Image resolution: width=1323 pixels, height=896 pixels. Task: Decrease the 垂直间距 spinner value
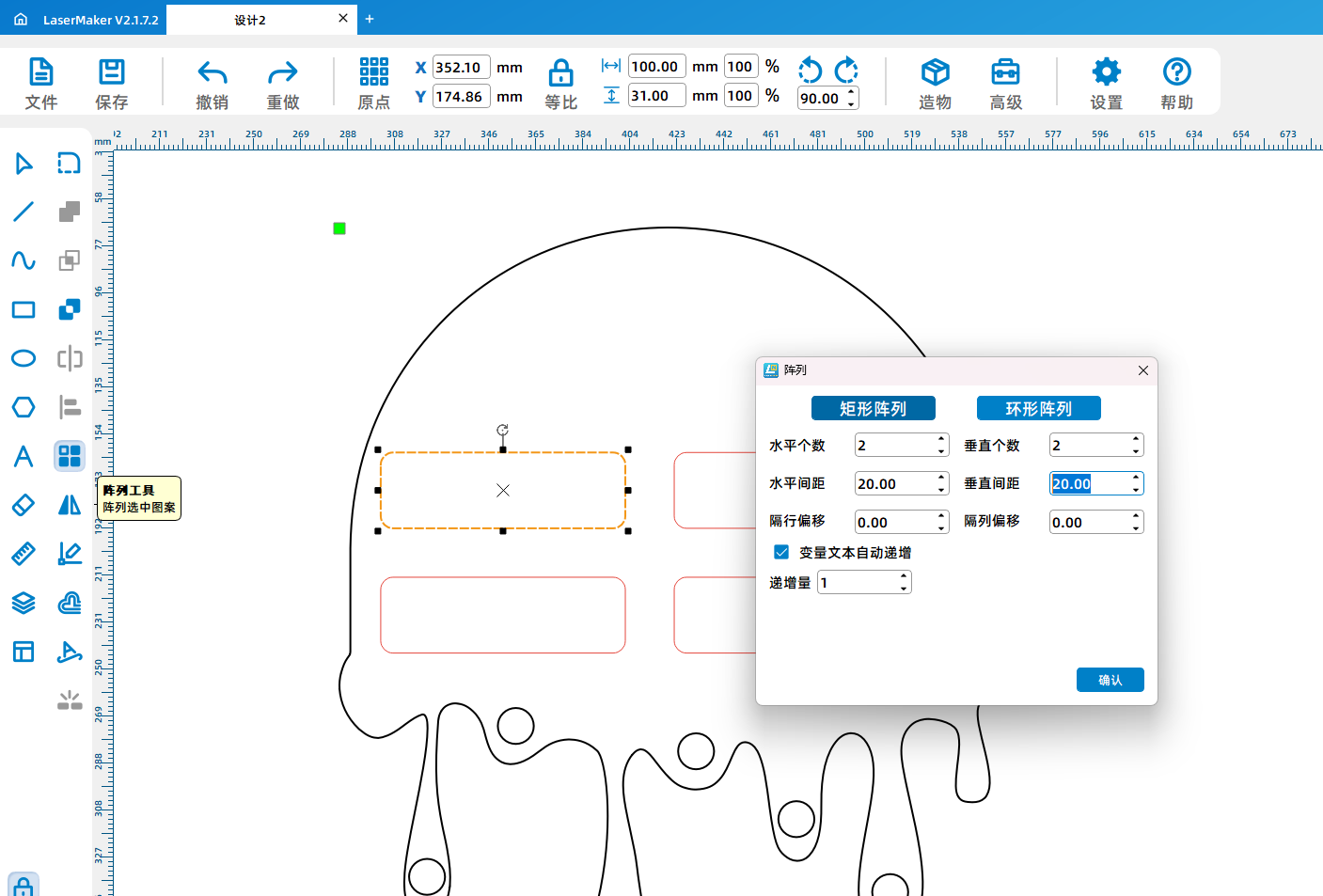(1136, 490)
